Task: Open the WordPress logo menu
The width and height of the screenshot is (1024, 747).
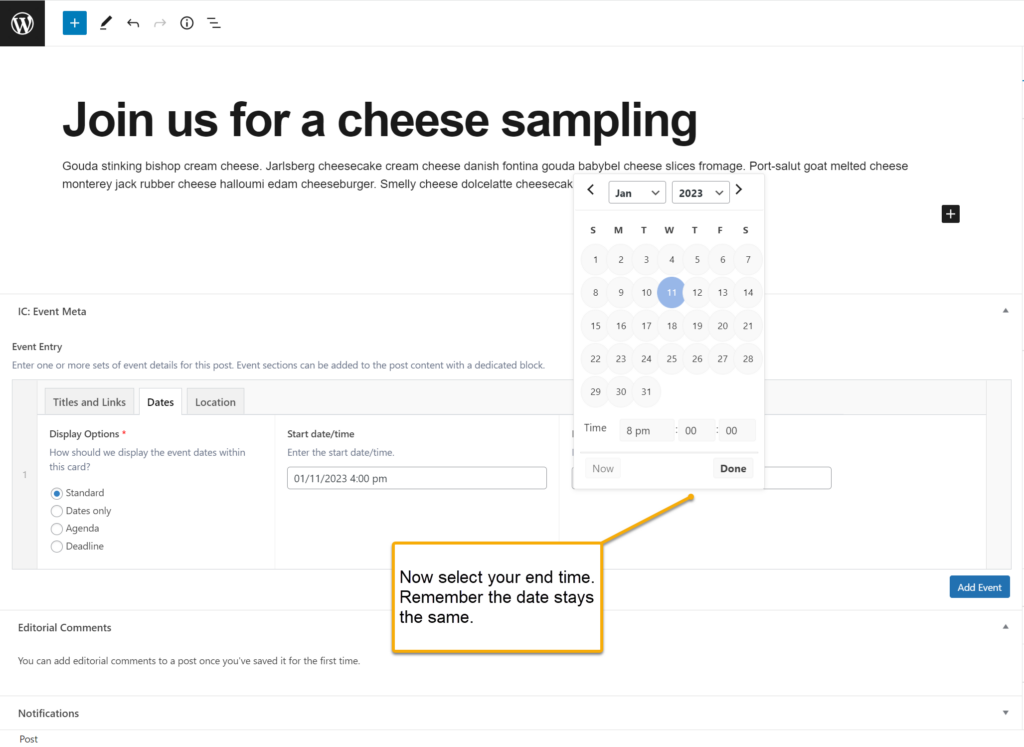Action: point(22,23)
